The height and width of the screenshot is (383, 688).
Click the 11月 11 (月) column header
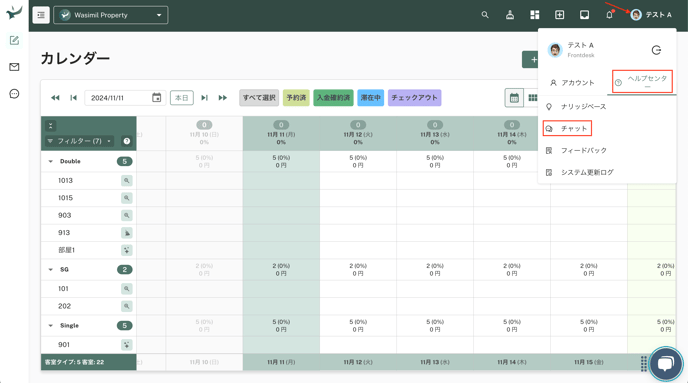[281, 134]
